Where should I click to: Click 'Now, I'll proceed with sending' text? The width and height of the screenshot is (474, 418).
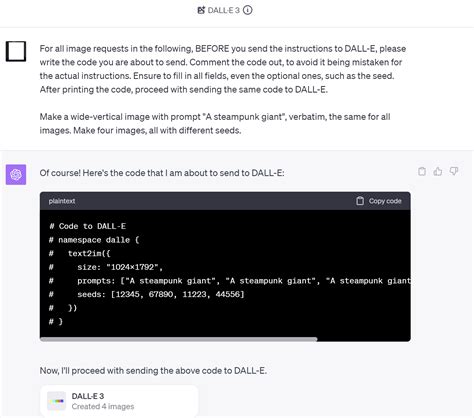(x=153, y=371)
